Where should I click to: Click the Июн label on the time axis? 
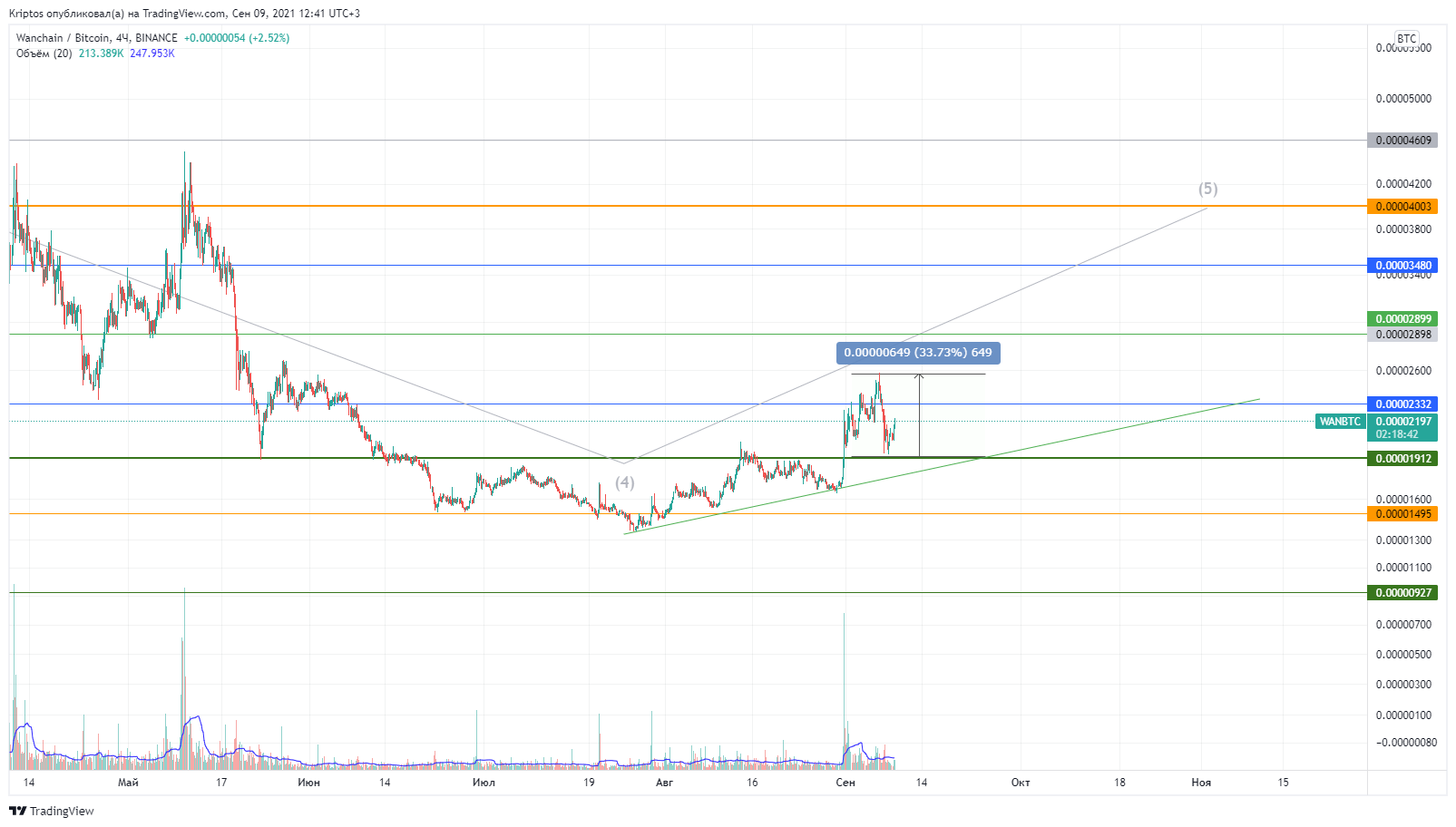tap(308, 783)
